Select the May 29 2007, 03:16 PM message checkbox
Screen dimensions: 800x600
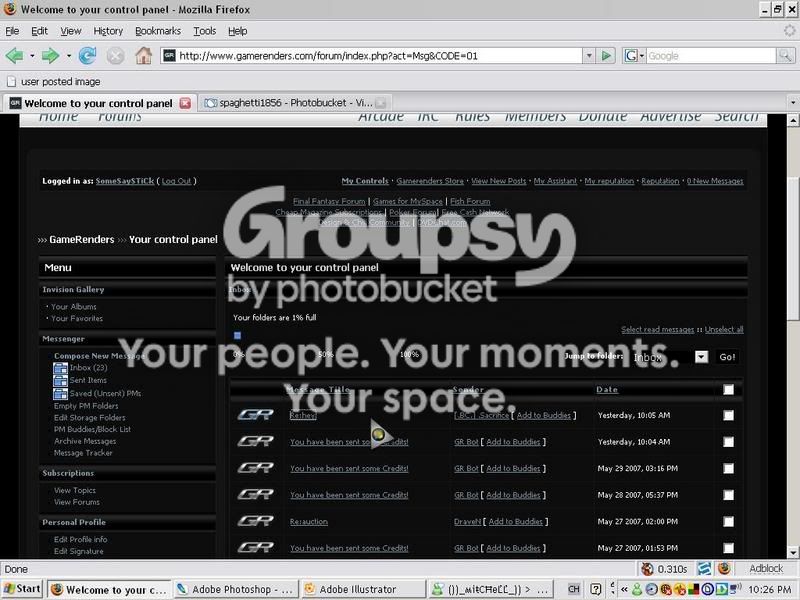point(728,468)
